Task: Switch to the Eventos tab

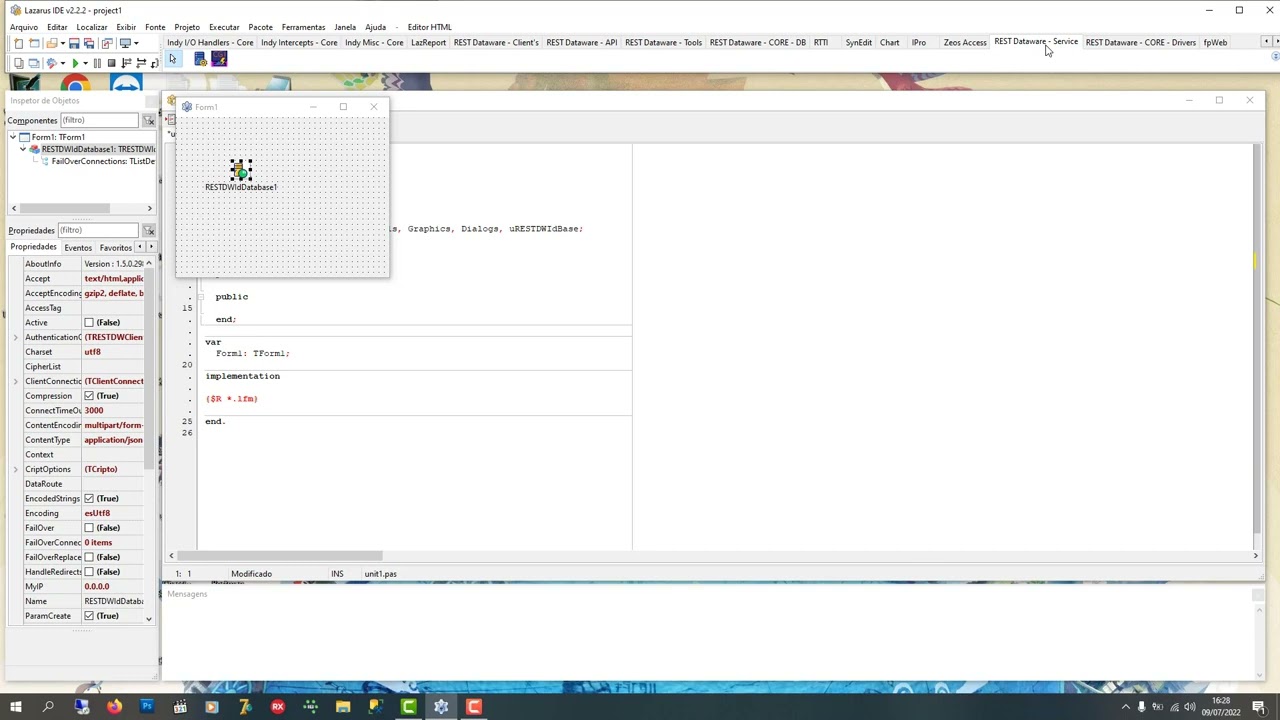Action: [77, 247]
